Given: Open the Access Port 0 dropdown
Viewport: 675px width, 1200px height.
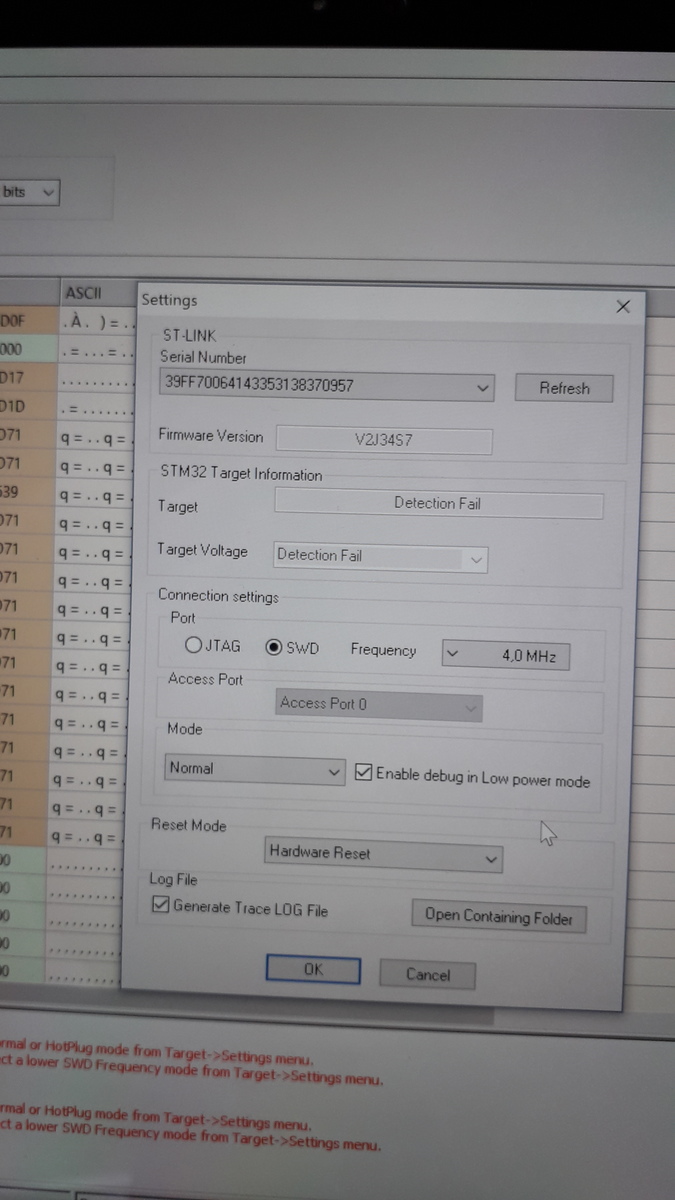Looking at the screenshot, I should click(379, 705).
